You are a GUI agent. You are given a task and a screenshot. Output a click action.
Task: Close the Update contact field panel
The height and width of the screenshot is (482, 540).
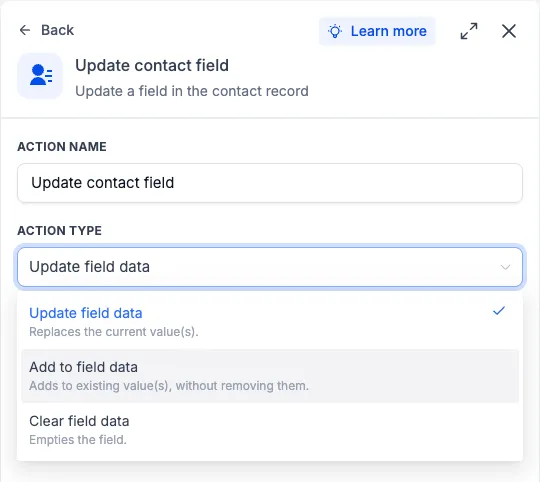pos(509,31)
